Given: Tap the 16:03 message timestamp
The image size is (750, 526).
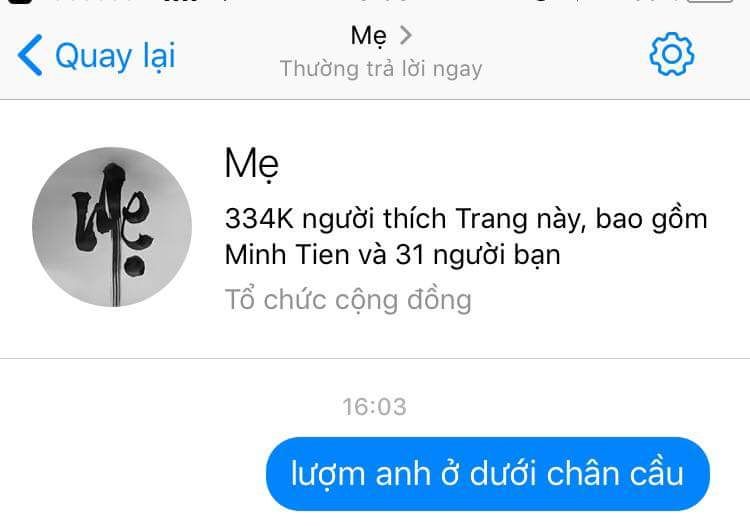Looking at the screenshot, I should click(x=375, y=407).
